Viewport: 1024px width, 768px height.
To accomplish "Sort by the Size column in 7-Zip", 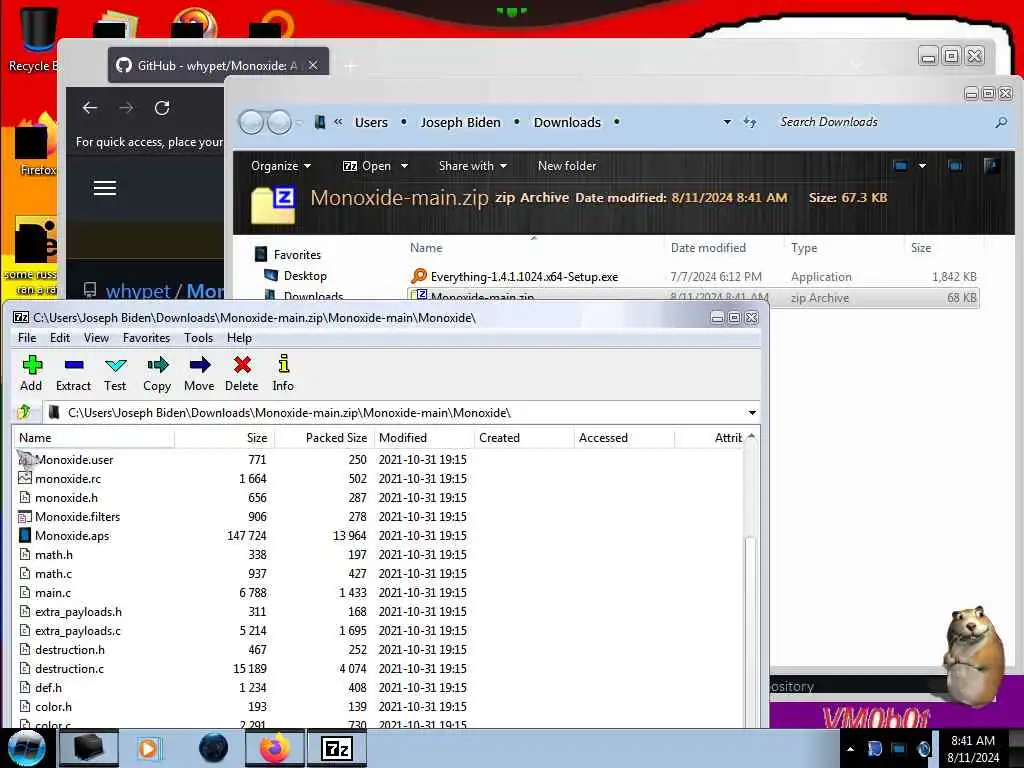I will pos(224,438).
